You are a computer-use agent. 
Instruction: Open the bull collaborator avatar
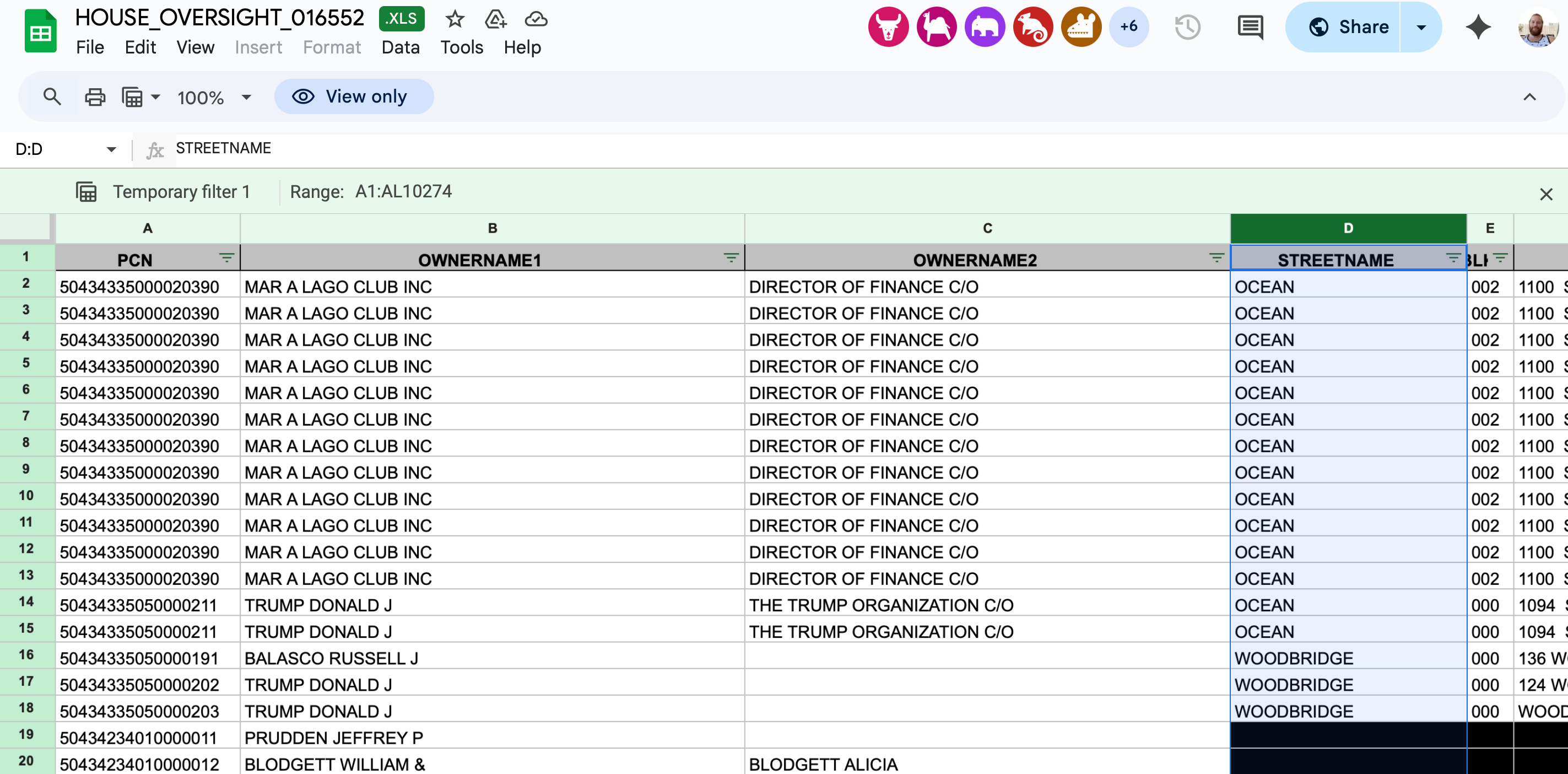point(888,27)
